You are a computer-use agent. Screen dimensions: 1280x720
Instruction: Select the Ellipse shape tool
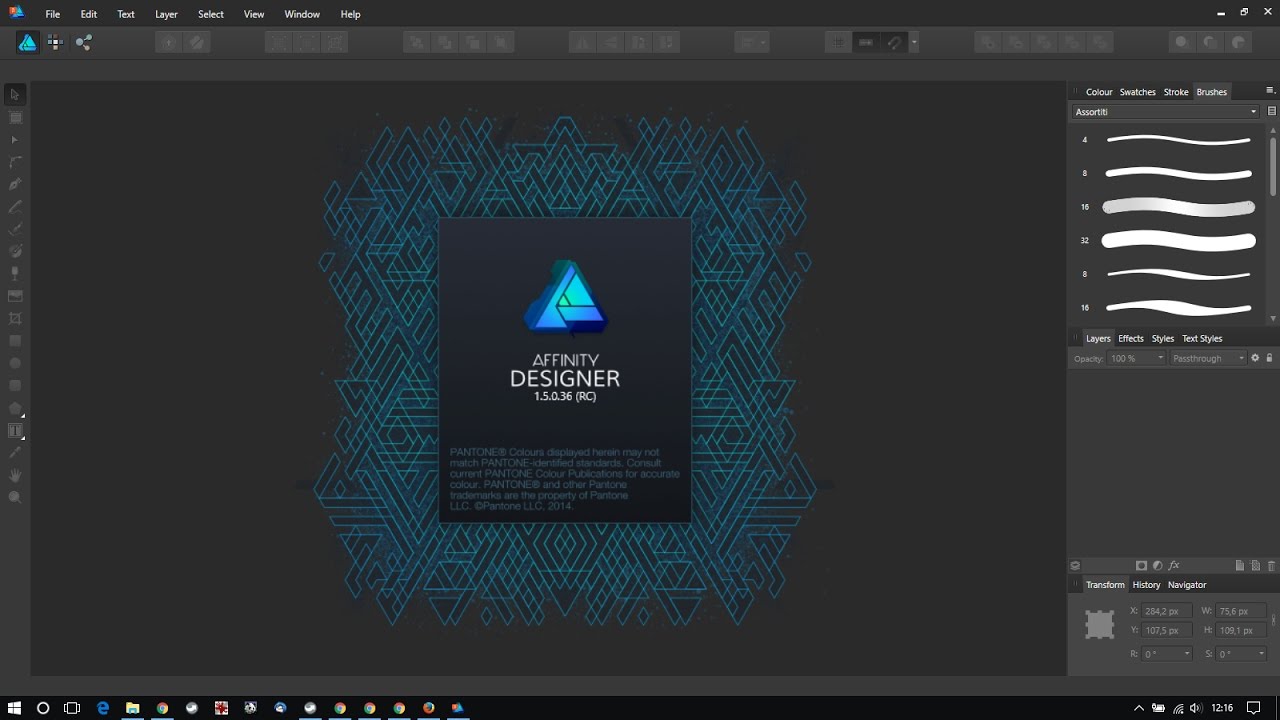15,363
